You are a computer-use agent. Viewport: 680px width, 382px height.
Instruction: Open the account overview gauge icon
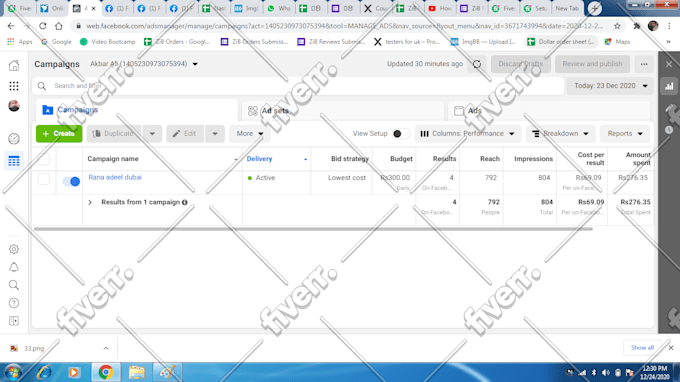point(14,139)
